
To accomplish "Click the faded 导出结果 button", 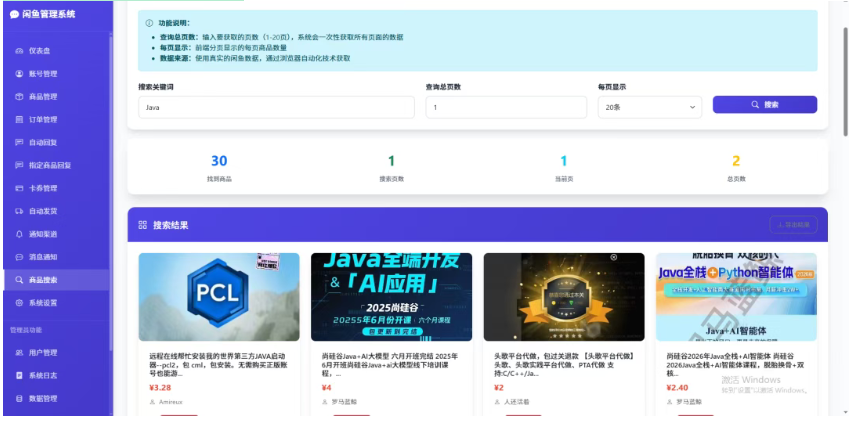I will pyautogui.click(x=793, y=225).
